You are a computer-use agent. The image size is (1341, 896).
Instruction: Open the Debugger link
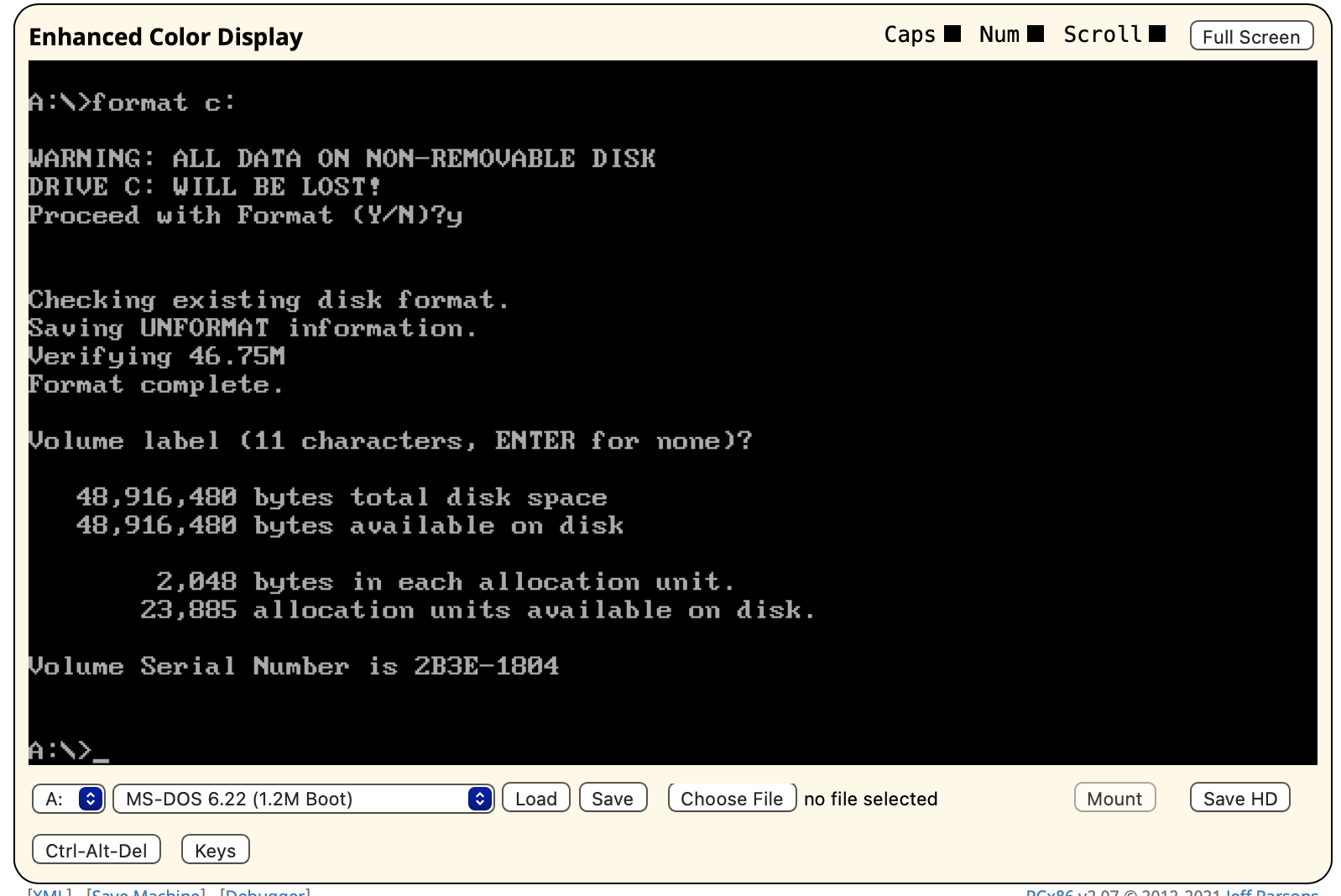pyautogui.click(x=265, y=891)
